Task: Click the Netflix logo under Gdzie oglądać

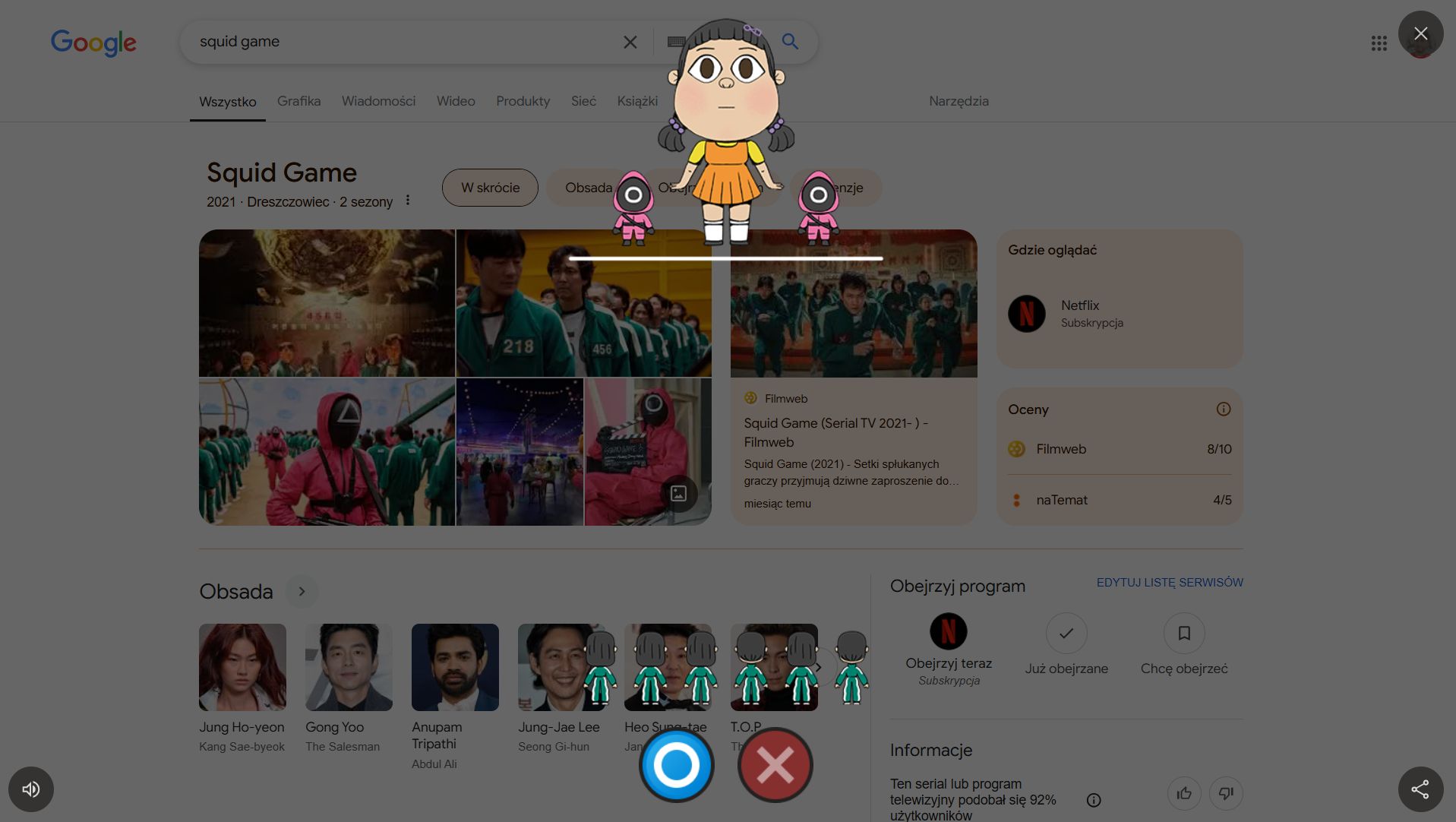Action: tap(1026, 314)
